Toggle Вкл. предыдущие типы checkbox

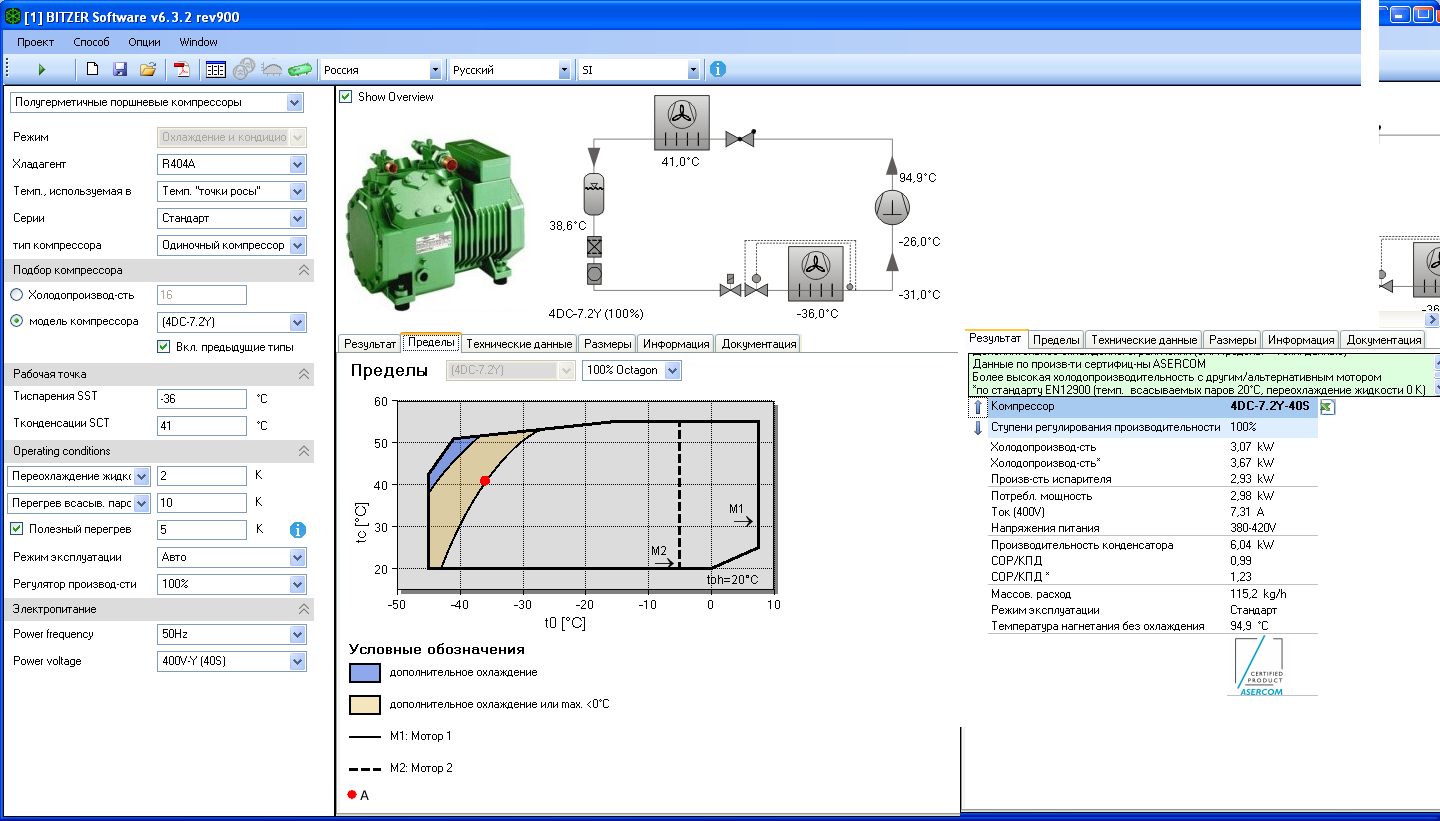pyautogui.click(x=164, y=347)
